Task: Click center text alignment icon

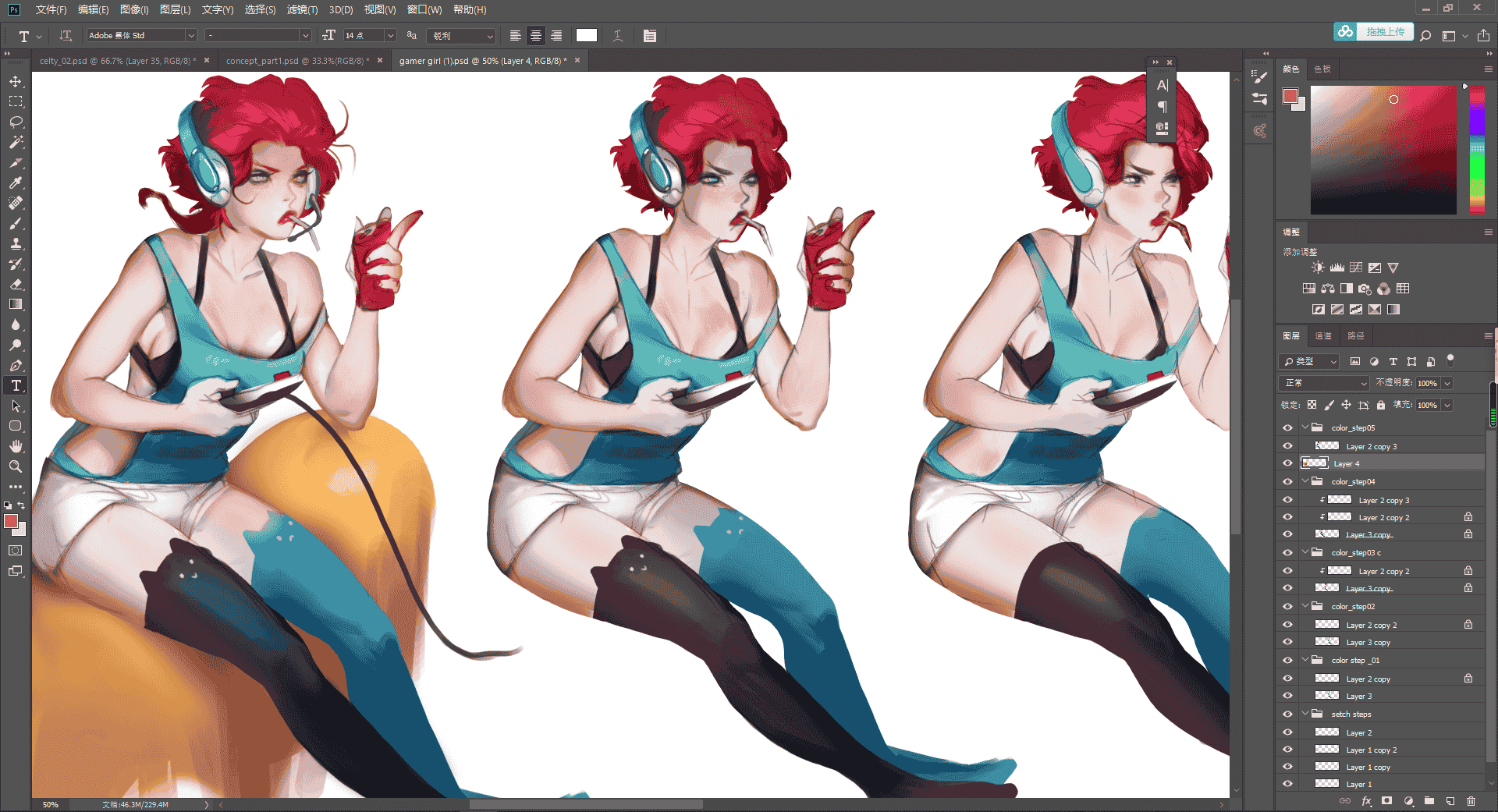Action: point(535,36)
